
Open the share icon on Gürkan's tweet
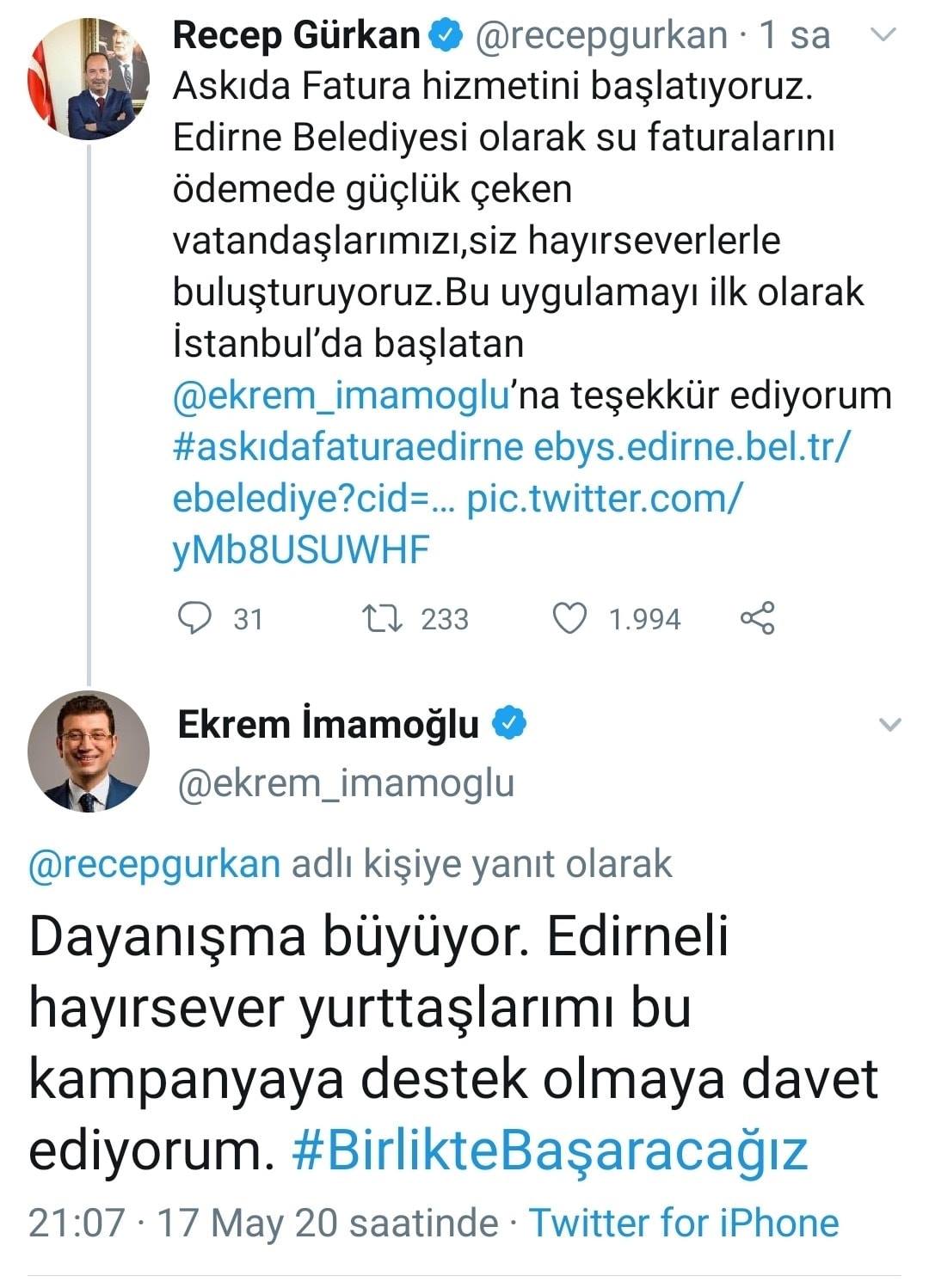(x=758, y=618)
